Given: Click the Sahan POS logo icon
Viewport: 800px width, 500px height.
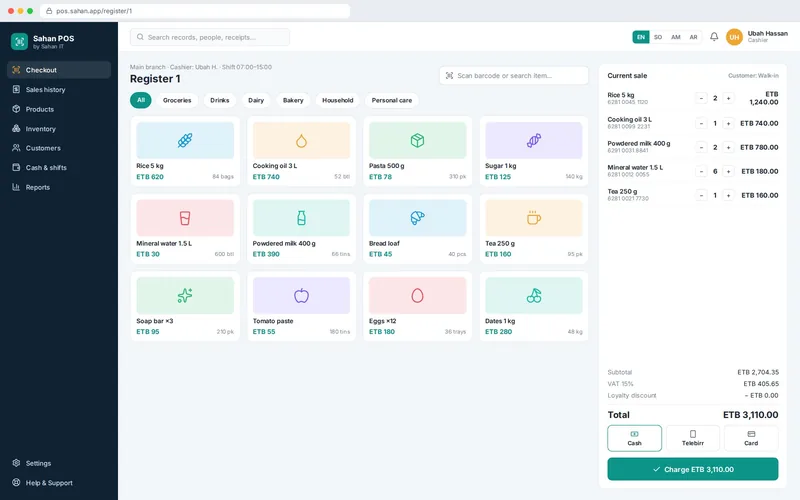Looking at the screenshot, I should (x=19, y=41).
